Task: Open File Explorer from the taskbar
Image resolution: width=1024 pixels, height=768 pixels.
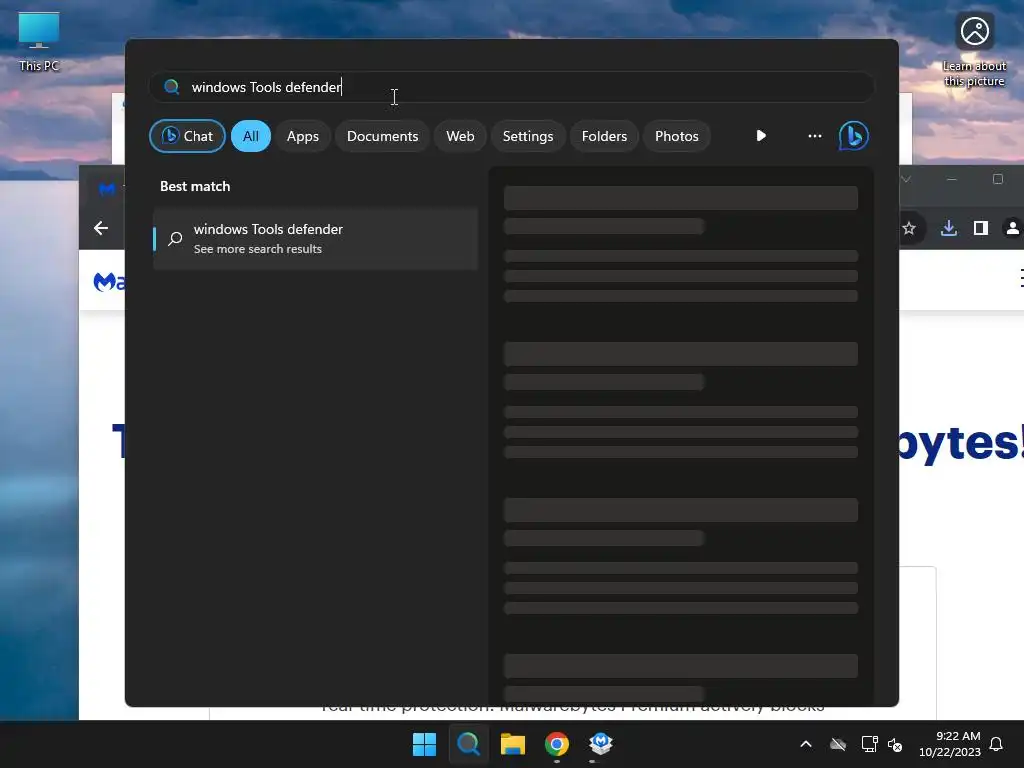Action: tap(513, 744)
